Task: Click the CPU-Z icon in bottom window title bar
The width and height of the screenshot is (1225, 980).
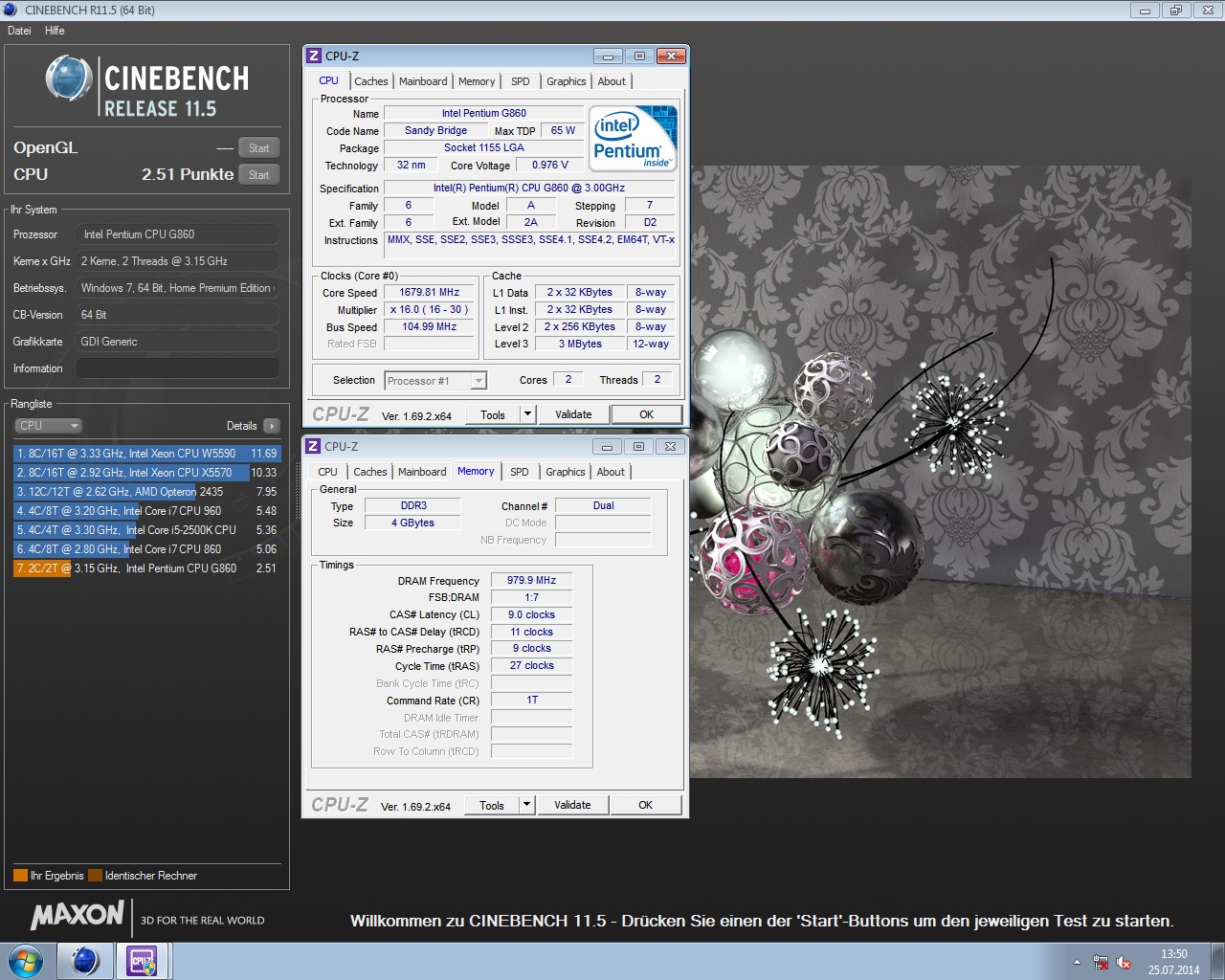Action: [x=313, y=446]
